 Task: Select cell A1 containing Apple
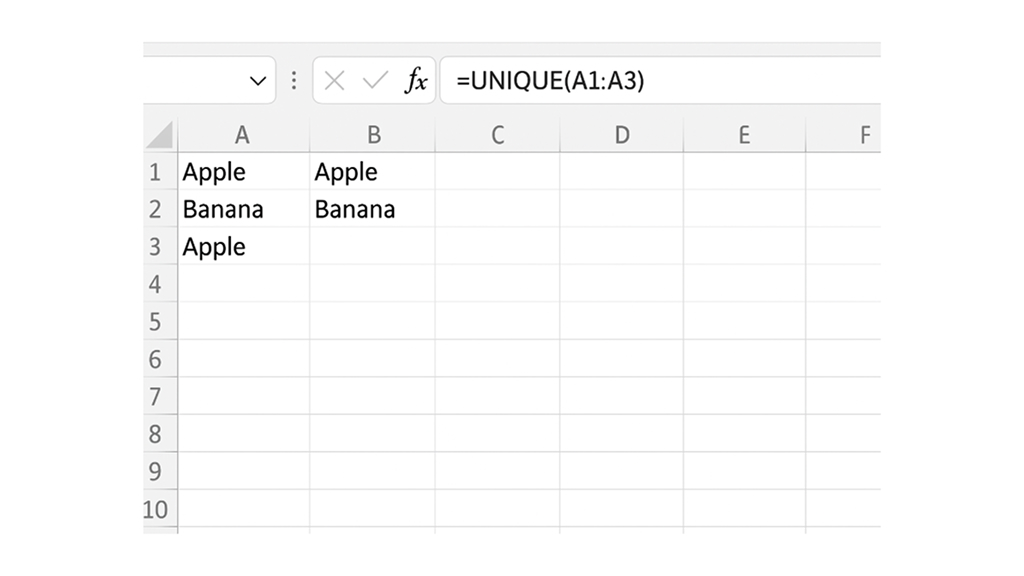pos(241,171)
